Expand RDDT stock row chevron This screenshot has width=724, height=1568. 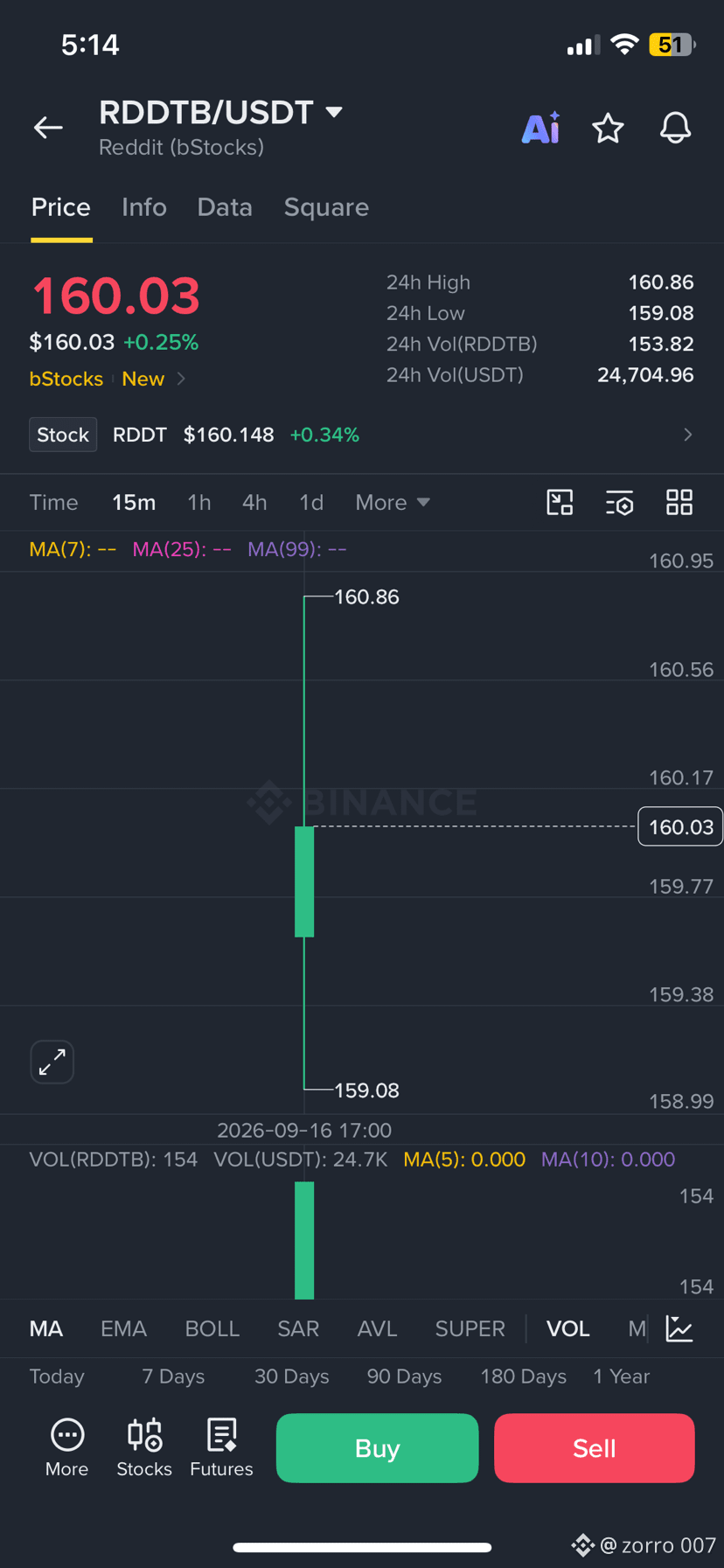688,435
